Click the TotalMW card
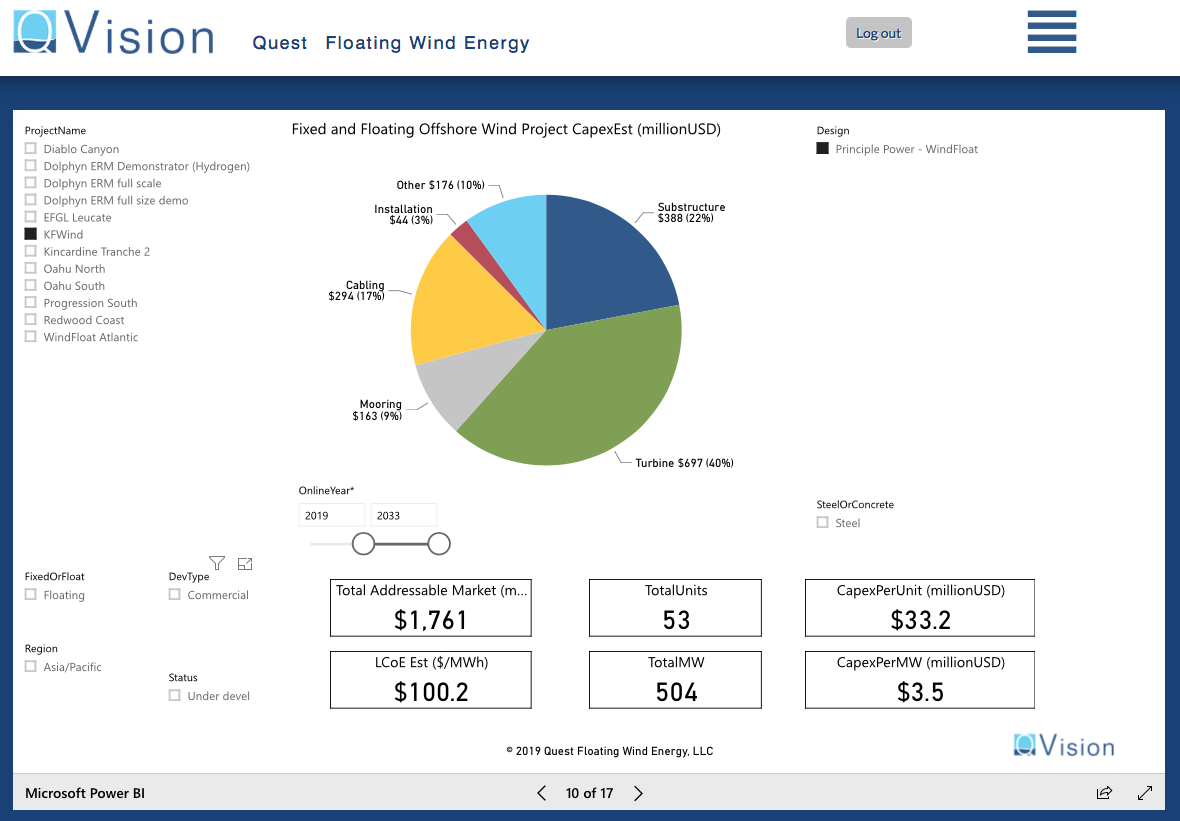The height and width of the screenshot is (821, 1180). [x=675, y=680]
